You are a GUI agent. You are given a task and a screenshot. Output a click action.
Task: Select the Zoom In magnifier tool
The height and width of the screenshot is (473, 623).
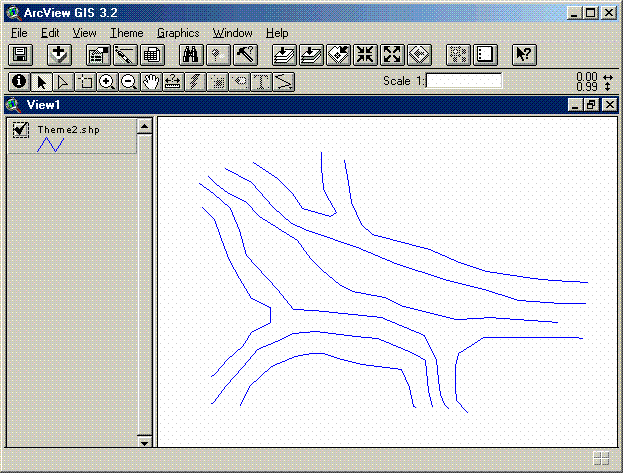click(x=107, y=82)
